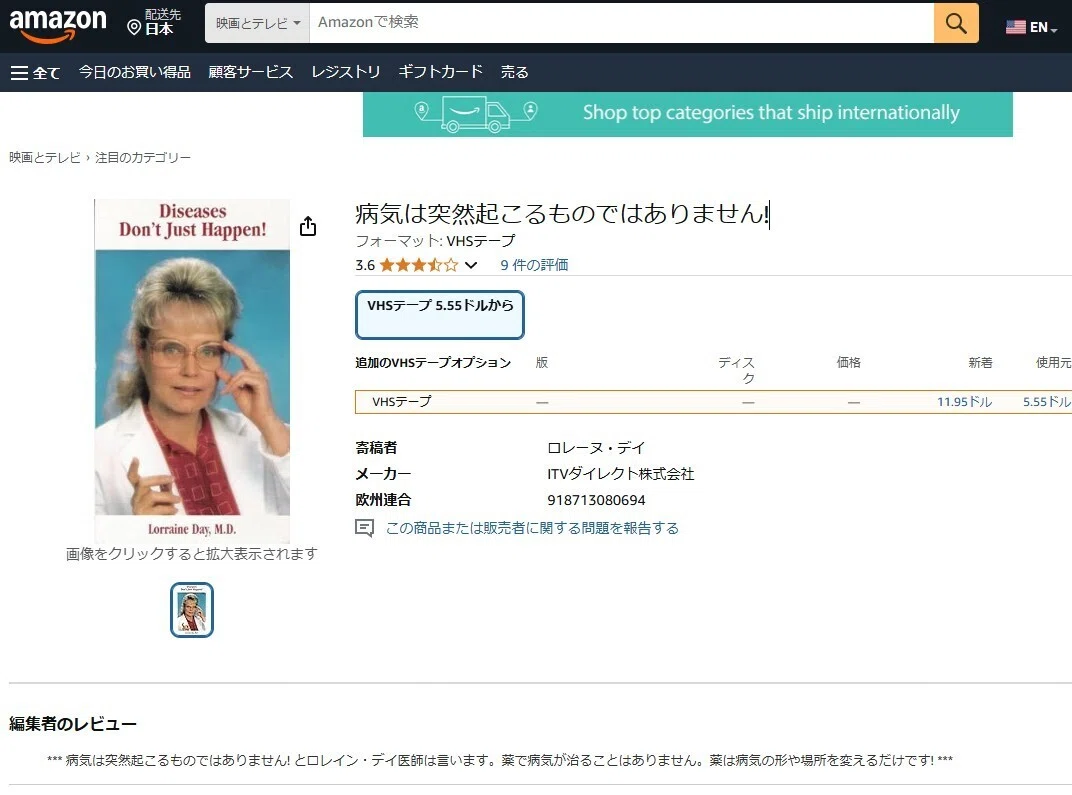
Task: Click the share icon beside cover image
Action: click(x=308, y=226)
